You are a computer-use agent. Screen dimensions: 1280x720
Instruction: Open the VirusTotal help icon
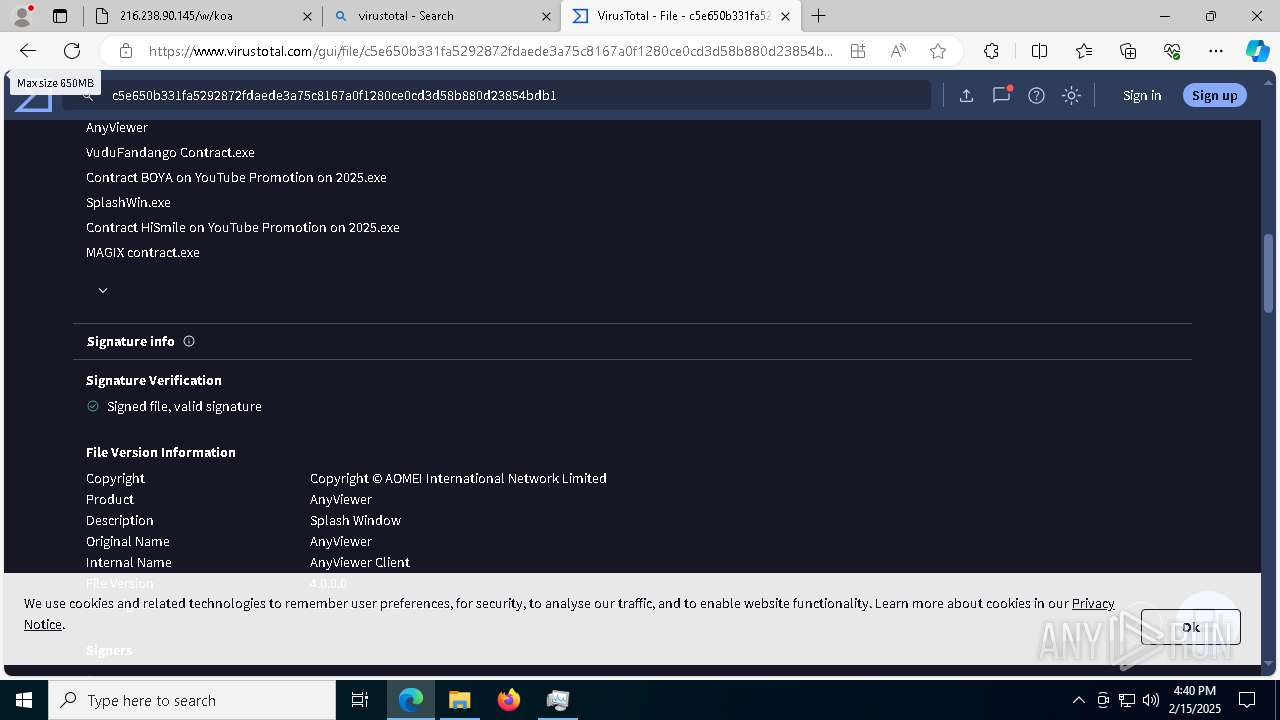1036,95
